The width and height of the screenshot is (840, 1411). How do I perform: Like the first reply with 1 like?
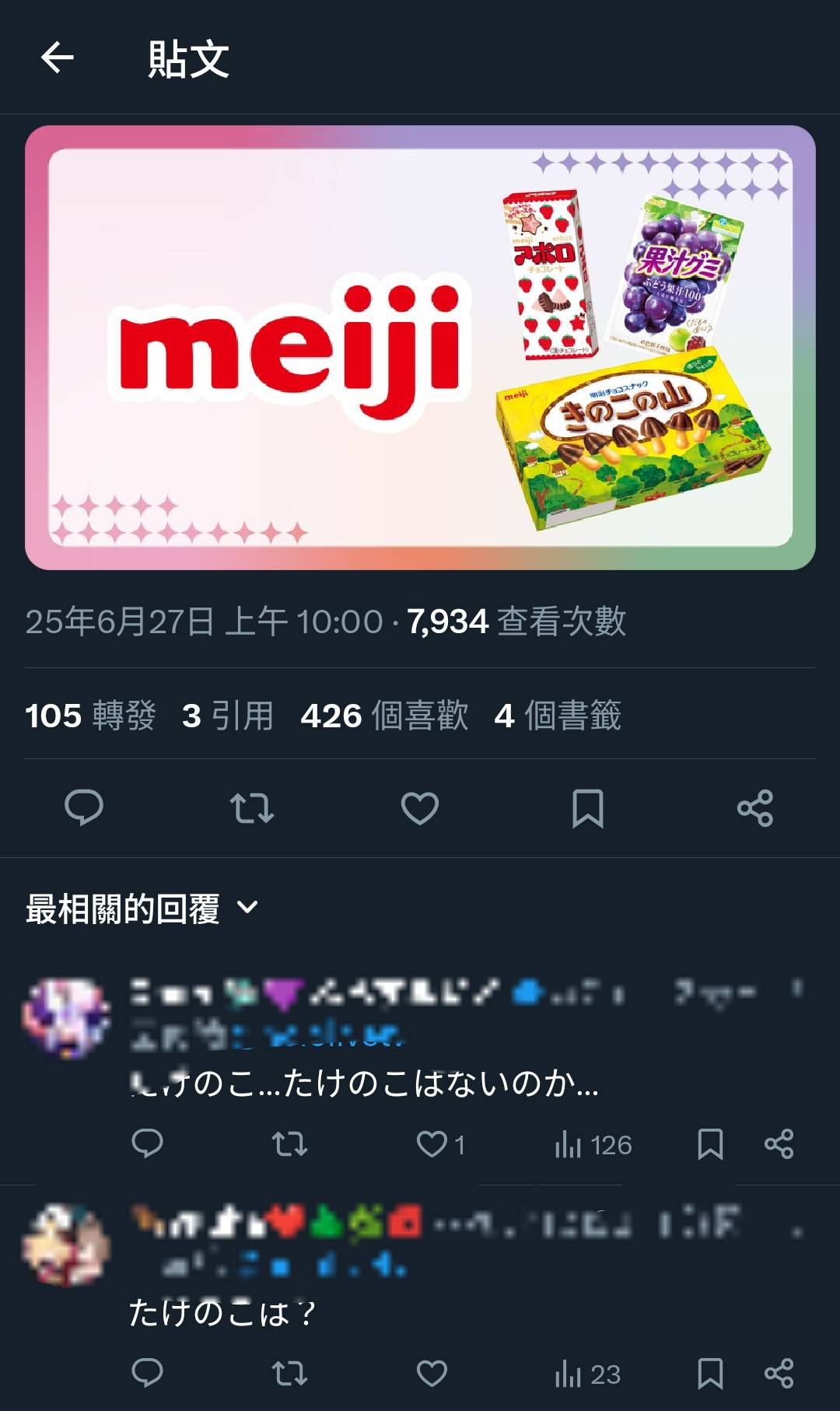coord(440,1144)
